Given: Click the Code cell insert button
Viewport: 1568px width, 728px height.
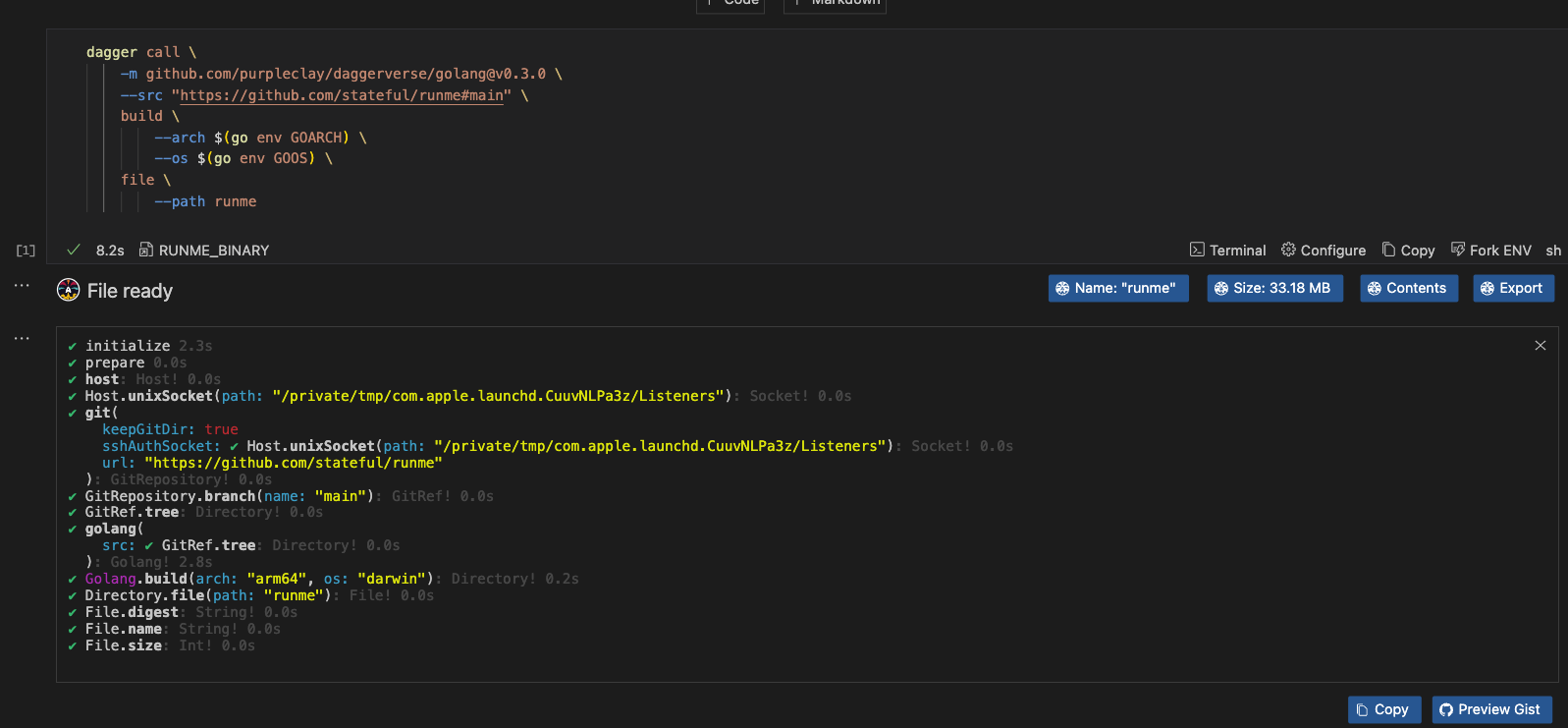Looking at the screenshot, I should [730, 4].
